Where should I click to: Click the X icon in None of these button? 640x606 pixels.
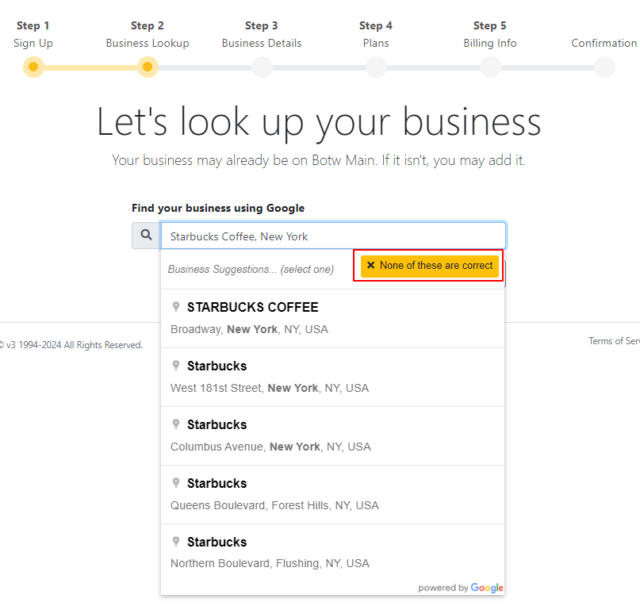coord(371,265)
